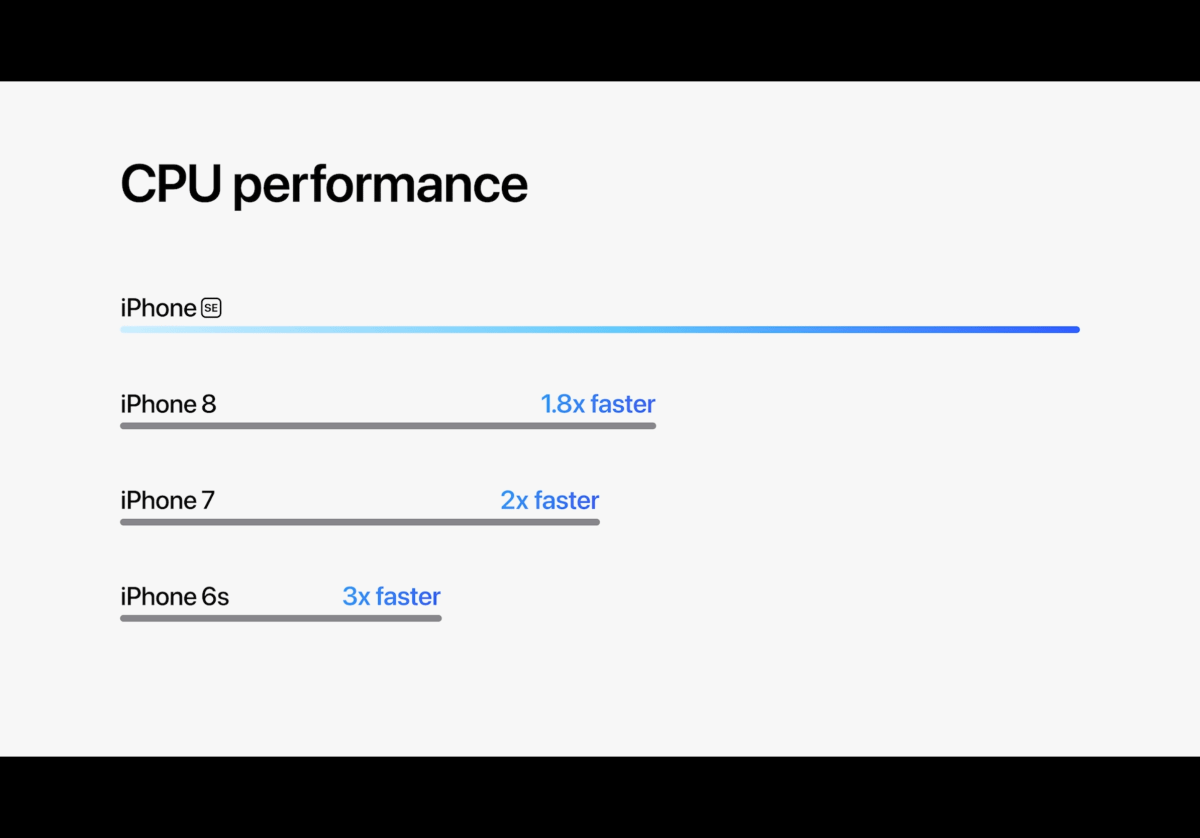Viewport: 1200px width, 838px height.
Task: Select the iPhone 8 label
Action: (x=168, y=404)
